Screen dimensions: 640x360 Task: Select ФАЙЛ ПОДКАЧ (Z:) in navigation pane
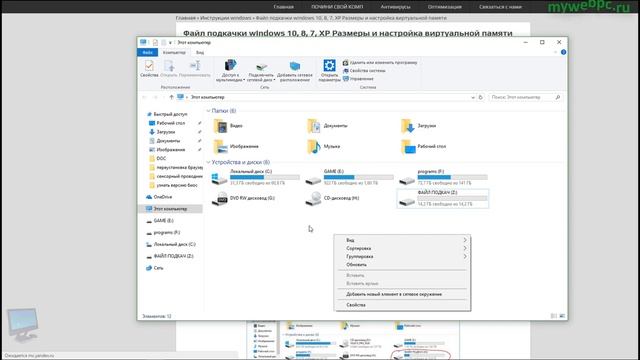(173, 256)
